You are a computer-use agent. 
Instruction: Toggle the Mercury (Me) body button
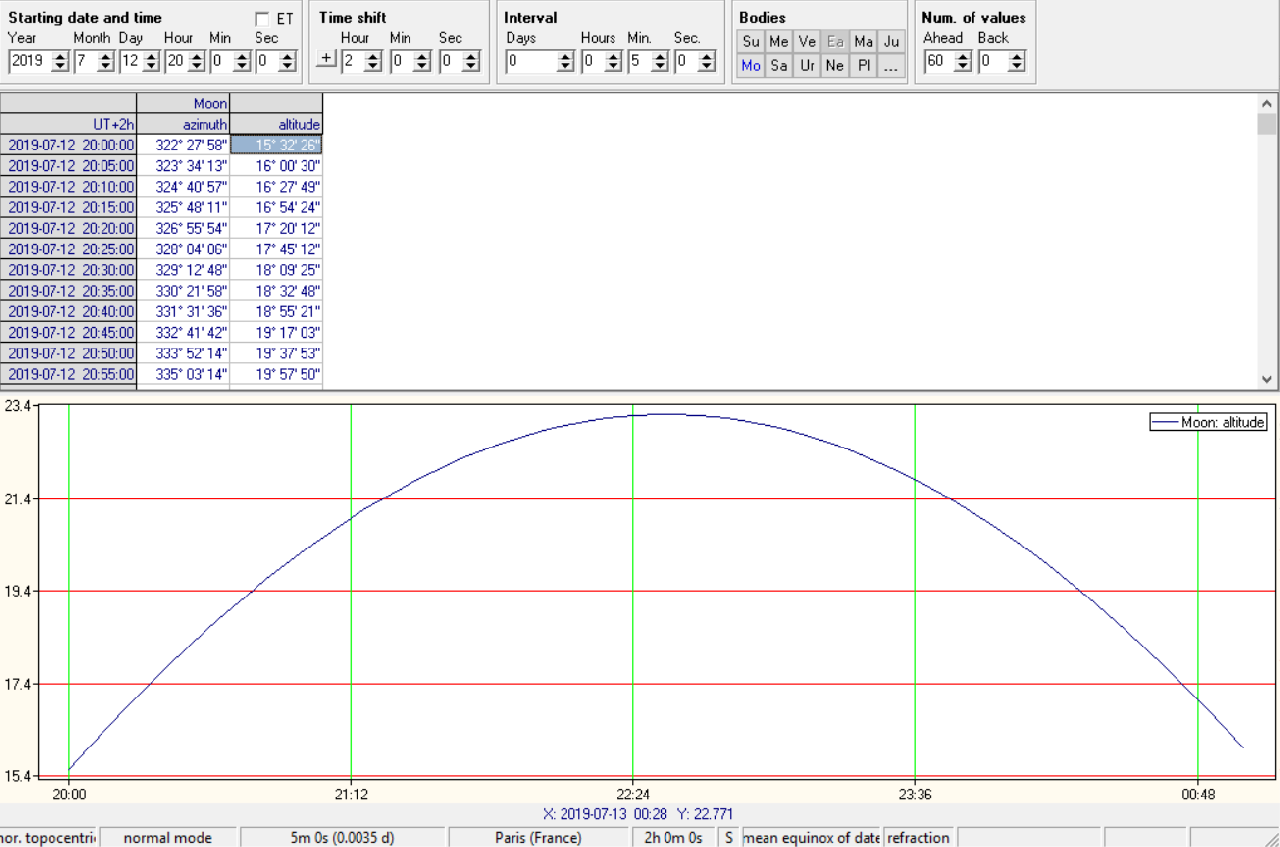(779, 42)
